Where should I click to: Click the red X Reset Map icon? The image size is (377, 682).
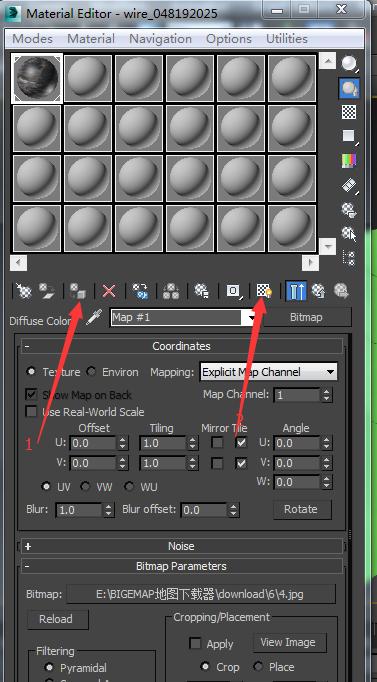tap(109, 291)
